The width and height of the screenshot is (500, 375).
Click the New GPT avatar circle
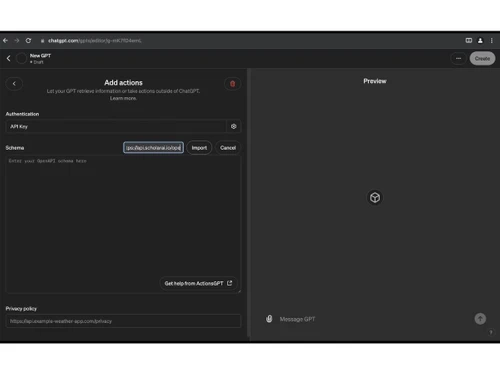pyautogui.click(x=21, y=58)
